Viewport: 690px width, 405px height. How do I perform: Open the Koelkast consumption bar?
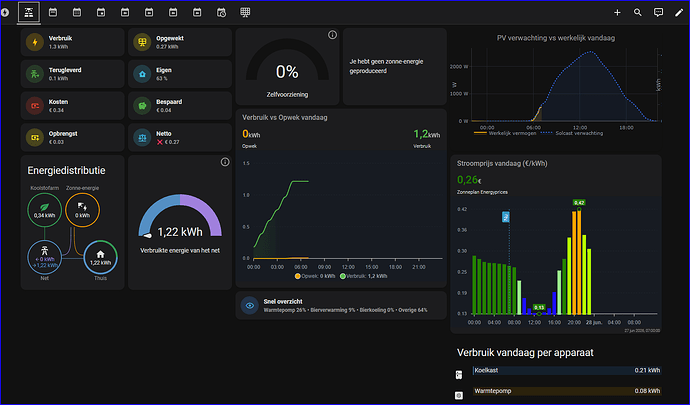567,371
